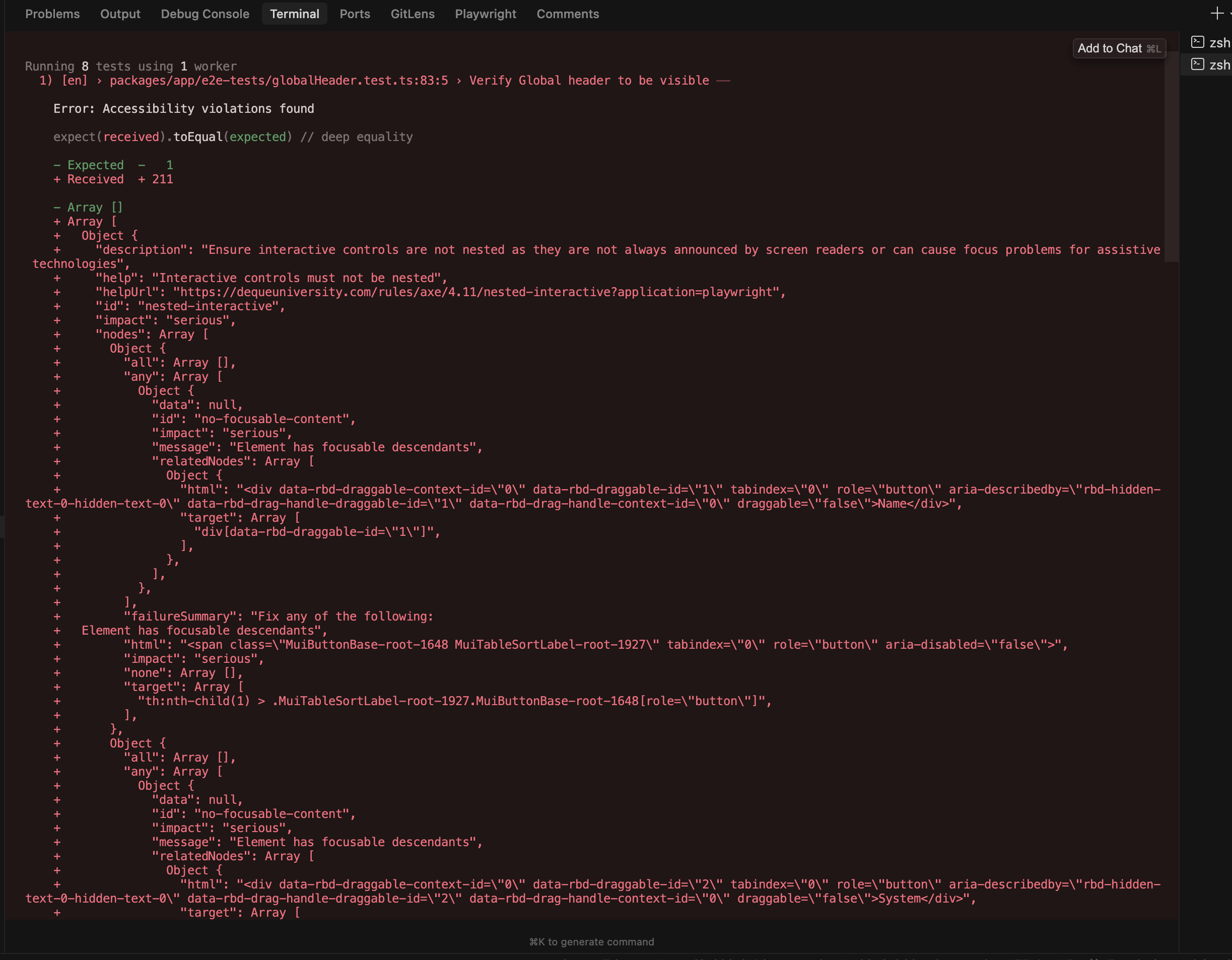Click the active Terminal tab
Screen dimensions: 1232x960
tap(295, 14)
